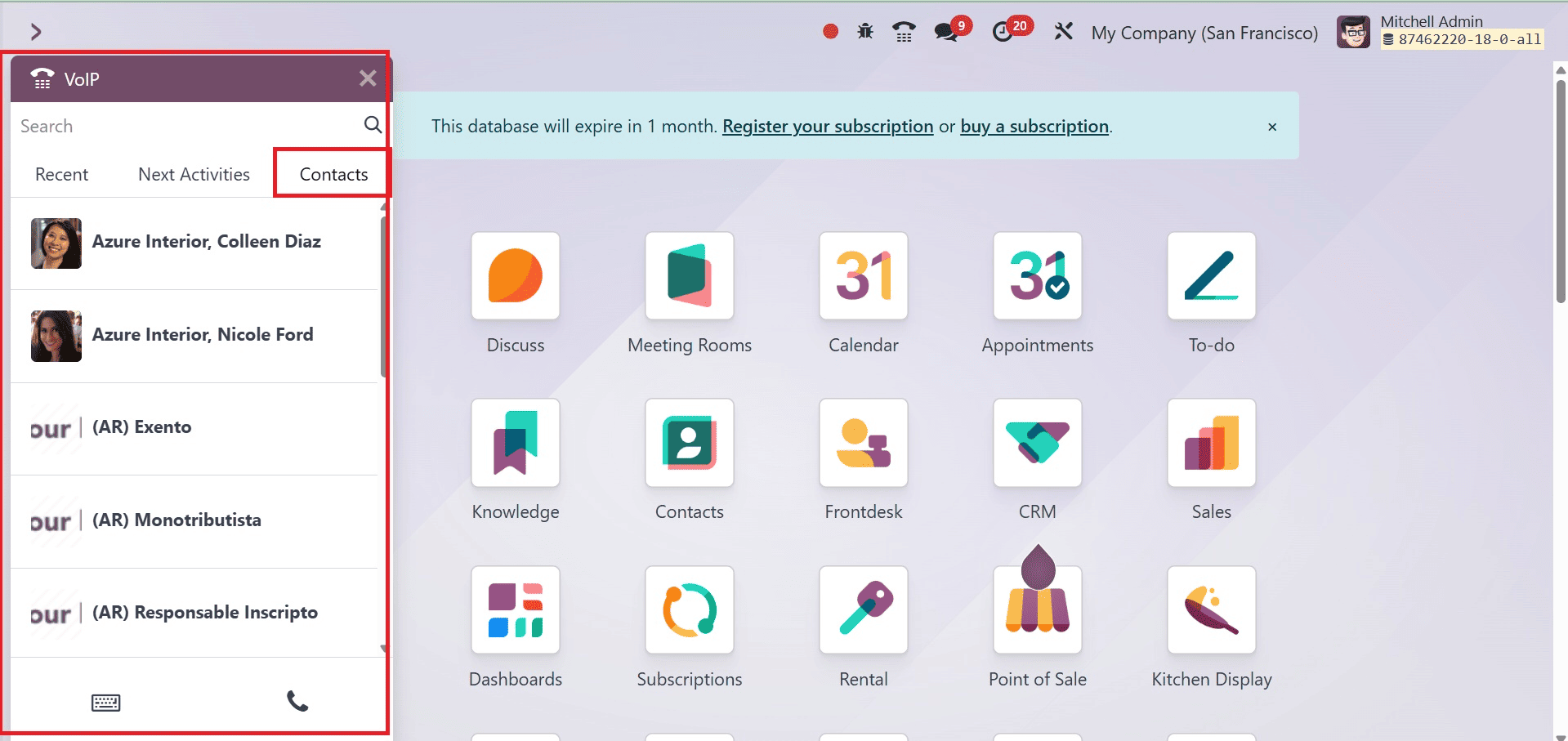Image resolution: width=1568 pixels, height=741 pixels.
Task: Click the keypad icon in VoIP panel
Action: tap(105, 703)
